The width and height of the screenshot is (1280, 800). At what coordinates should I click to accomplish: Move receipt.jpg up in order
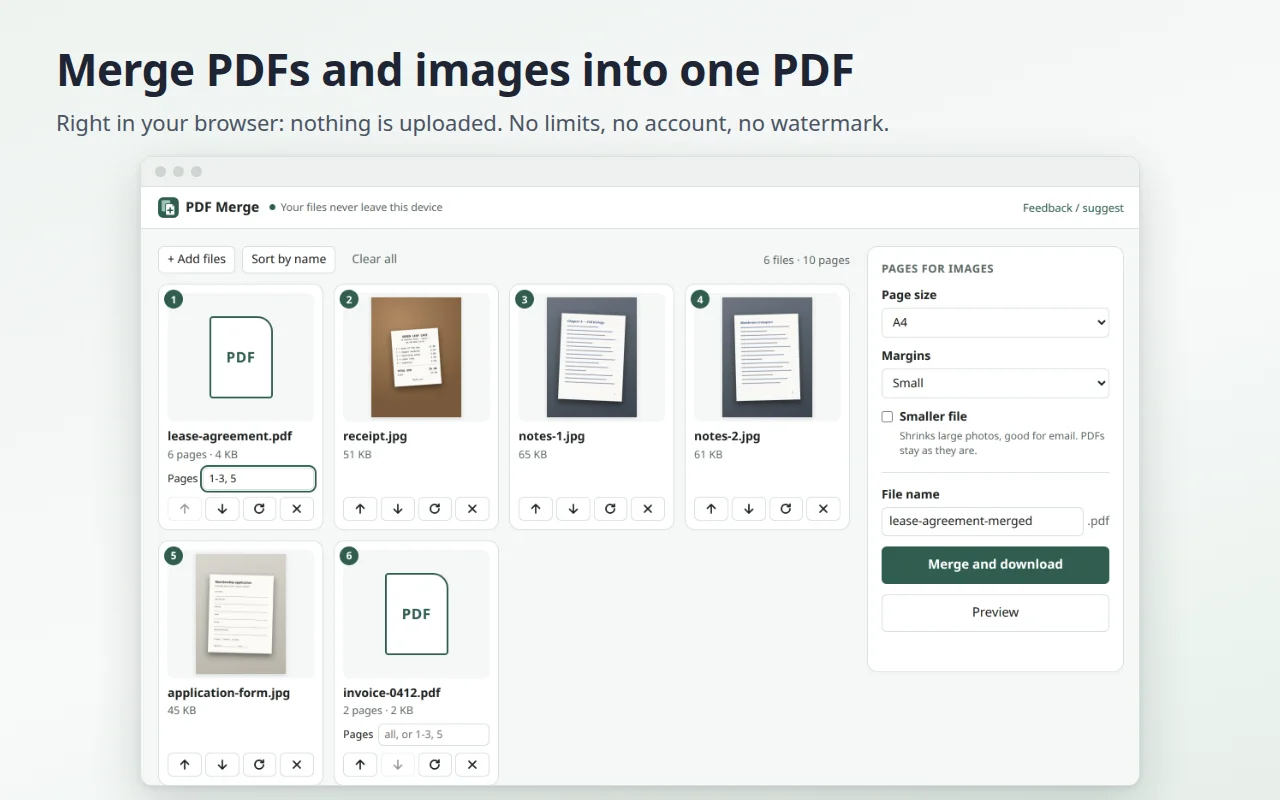pos(360,509)
